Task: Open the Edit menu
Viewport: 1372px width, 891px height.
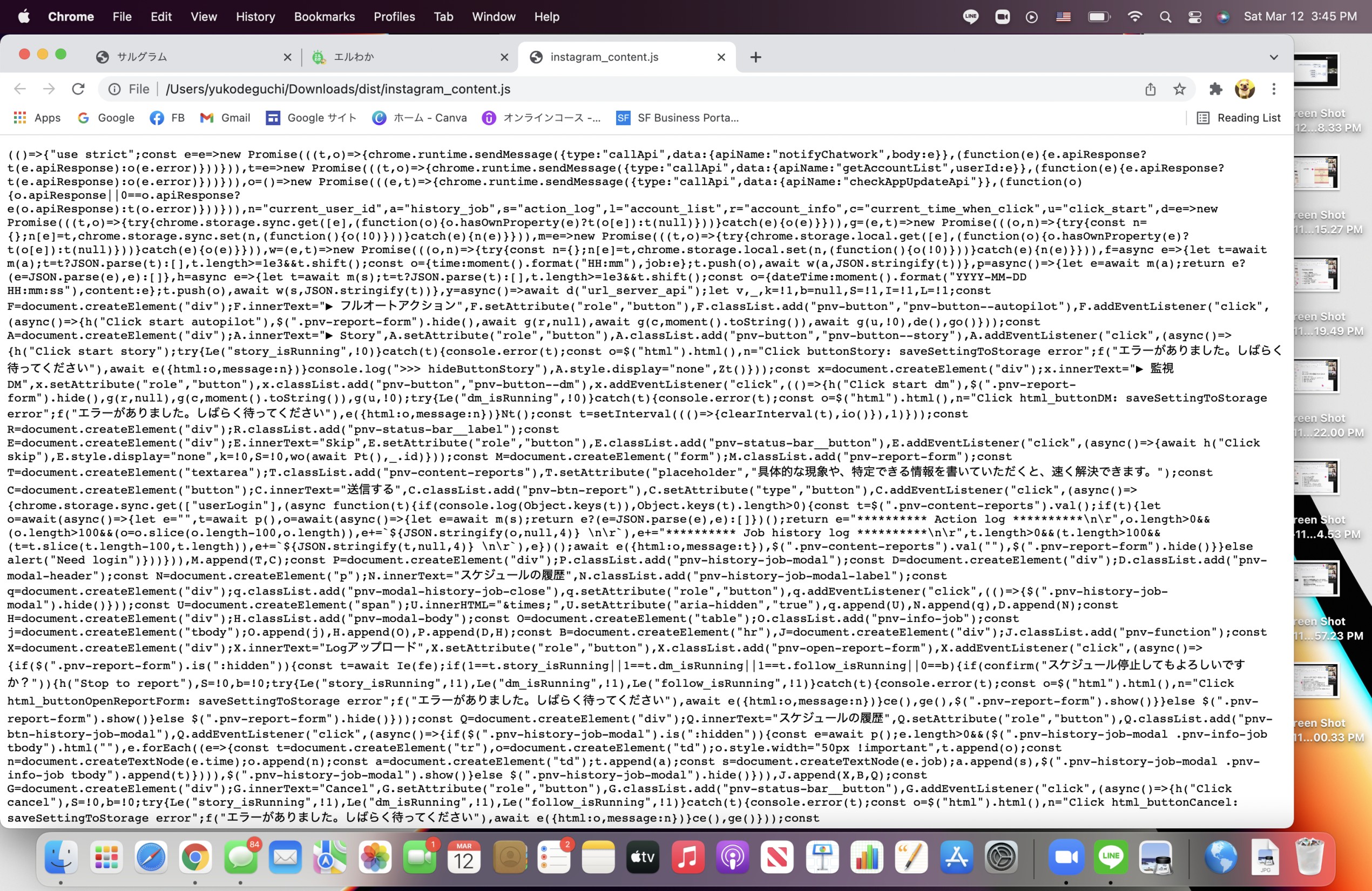Action: (x=161, y=17)
